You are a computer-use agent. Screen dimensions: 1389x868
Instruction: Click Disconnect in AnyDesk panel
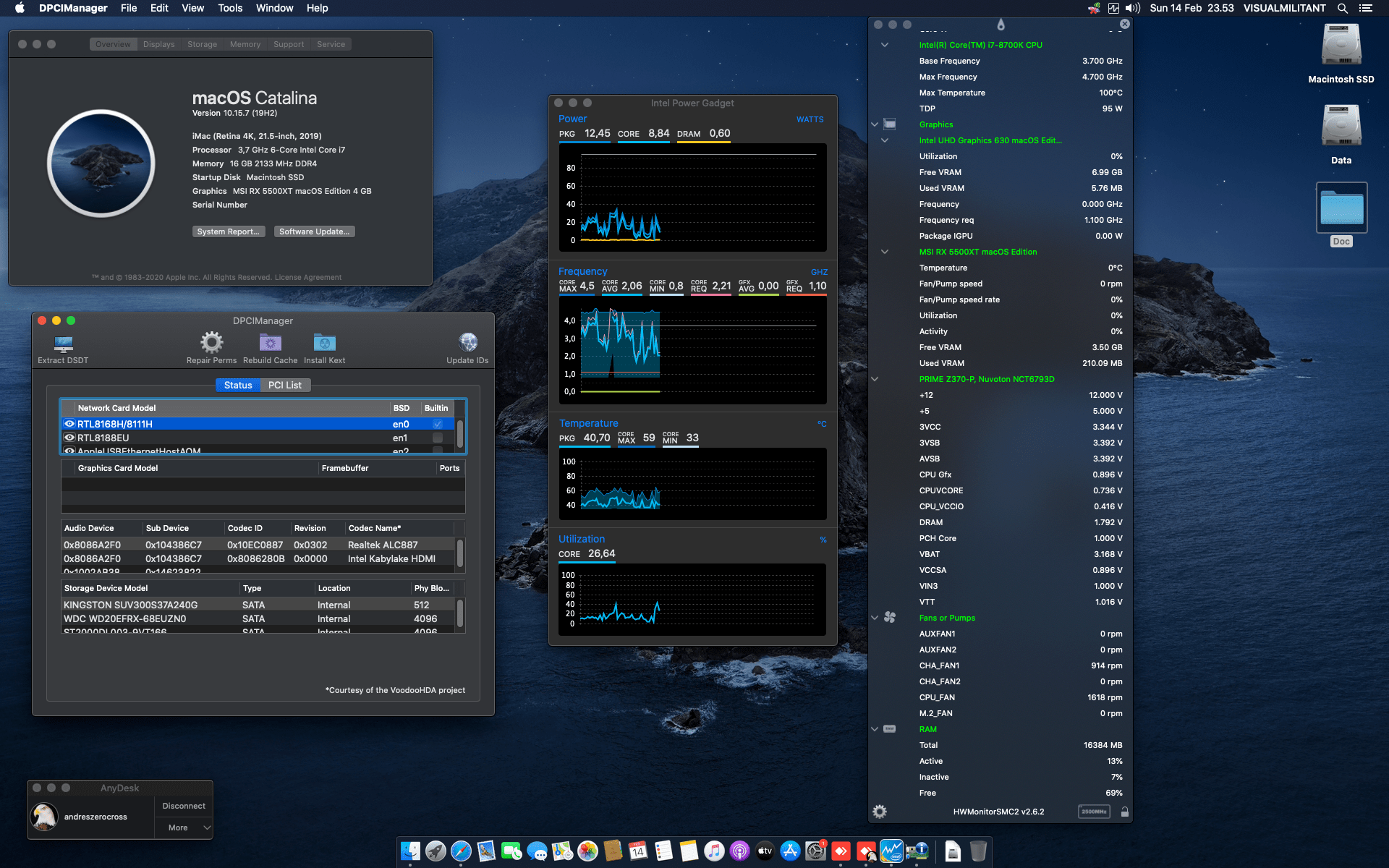pyautogui.click(x=184, y=806)
